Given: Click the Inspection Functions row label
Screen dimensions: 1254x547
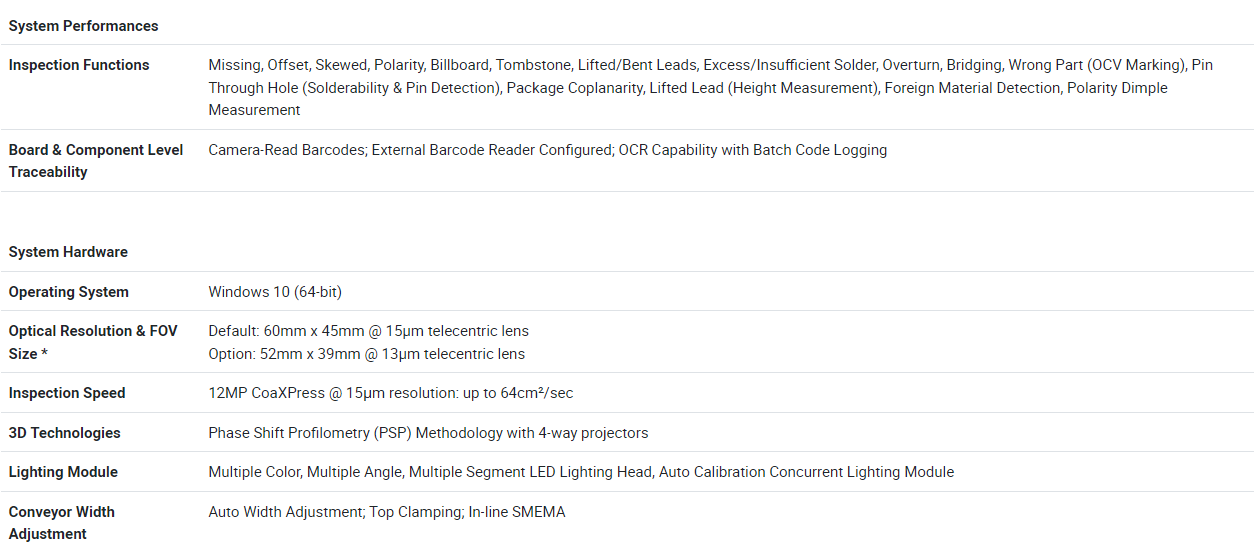Looking at the screenshot, I should [x=79, y=65].
